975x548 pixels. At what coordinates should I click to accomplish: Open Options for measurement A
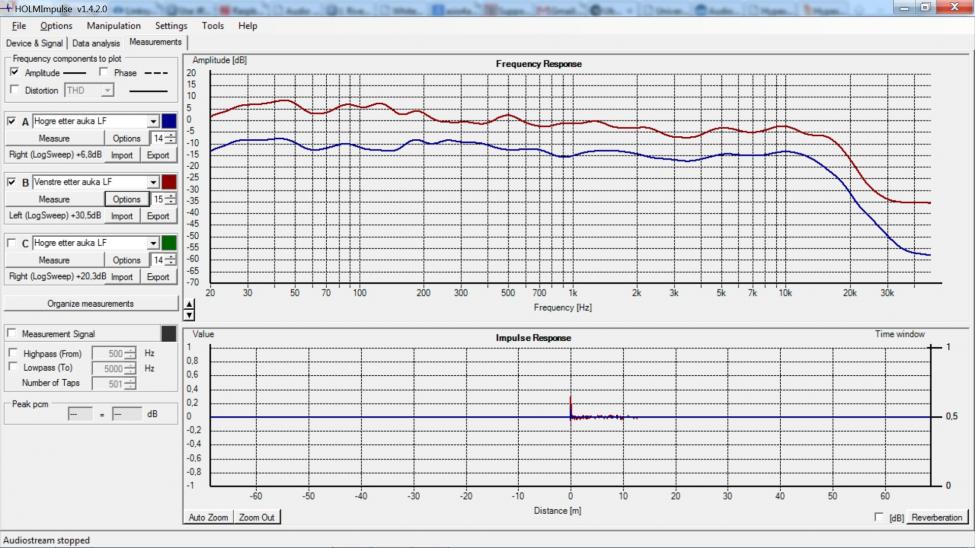click(x=127, y=138)
